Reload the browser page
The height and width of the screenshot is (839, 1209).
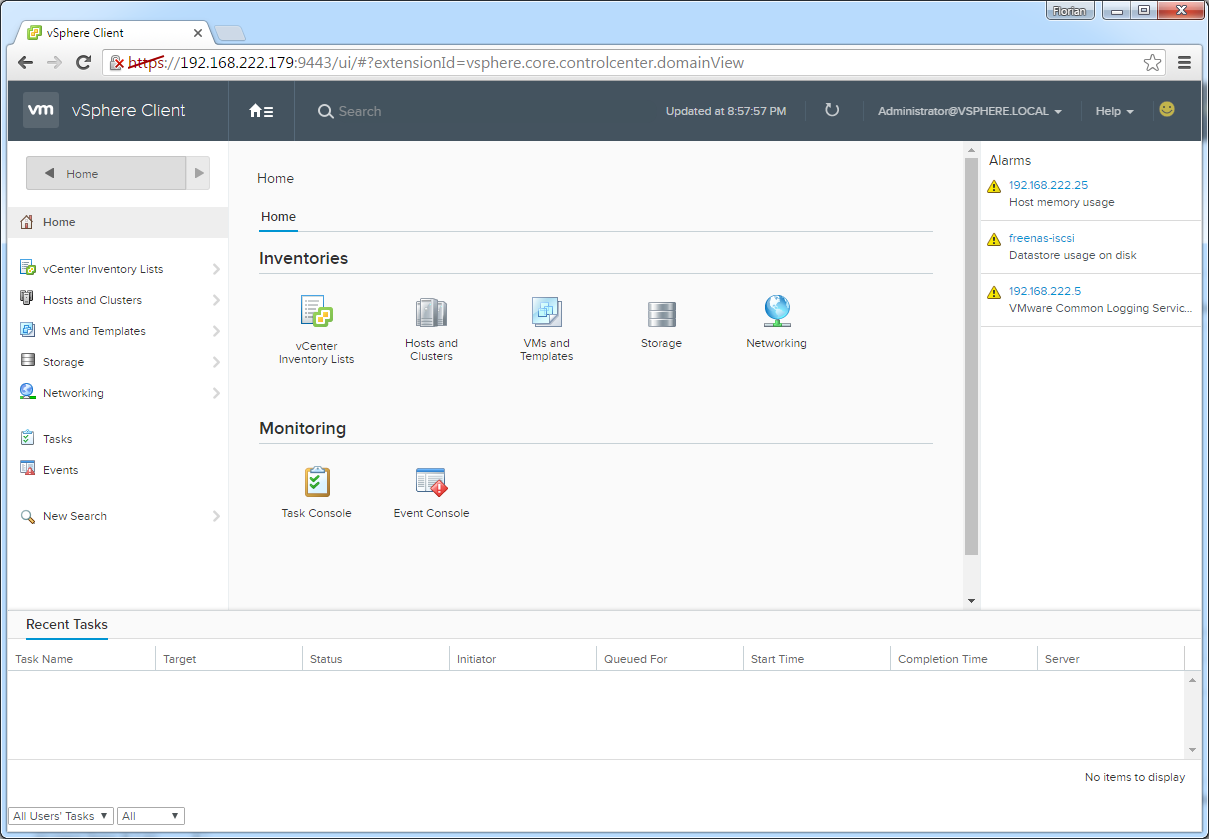(84, 63)
